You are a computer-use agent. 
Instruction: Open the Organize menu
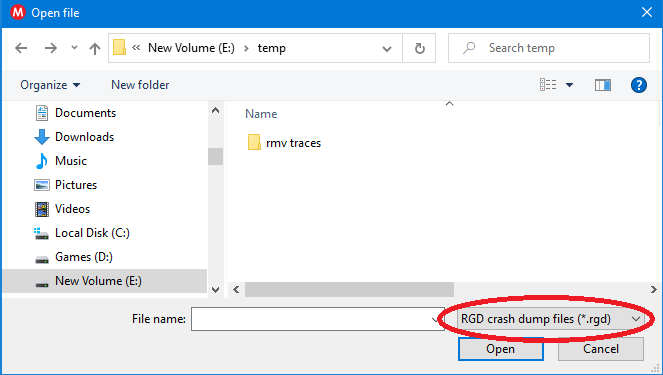coord(50,85)
